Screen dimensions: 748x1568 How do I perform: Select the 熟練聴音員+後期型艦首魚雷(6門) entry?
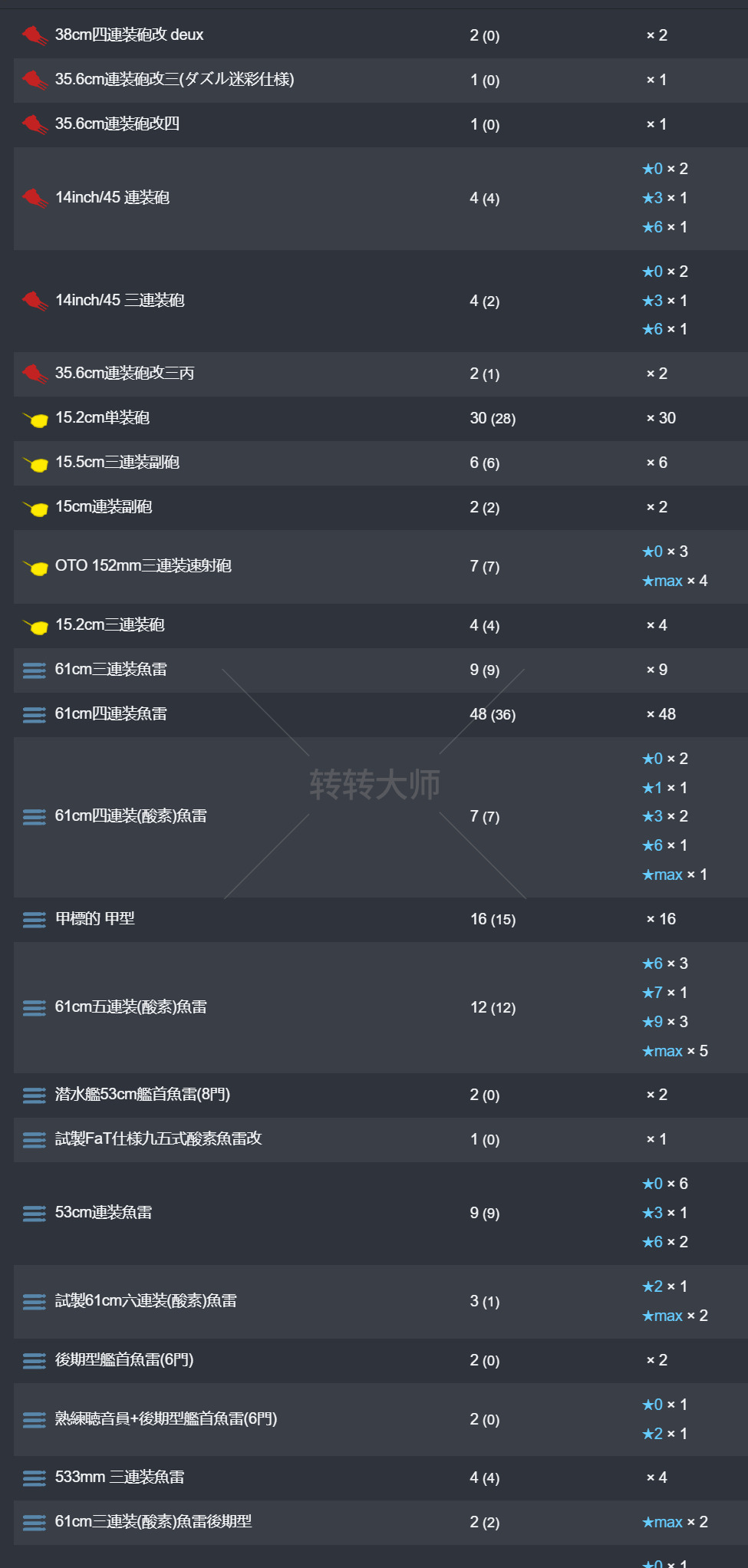click(x=166, y=1418)
